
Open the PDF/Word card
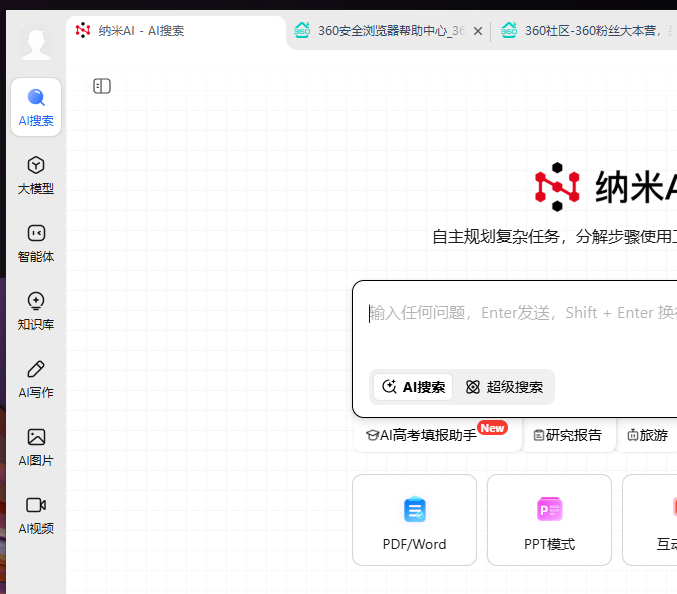414,520
